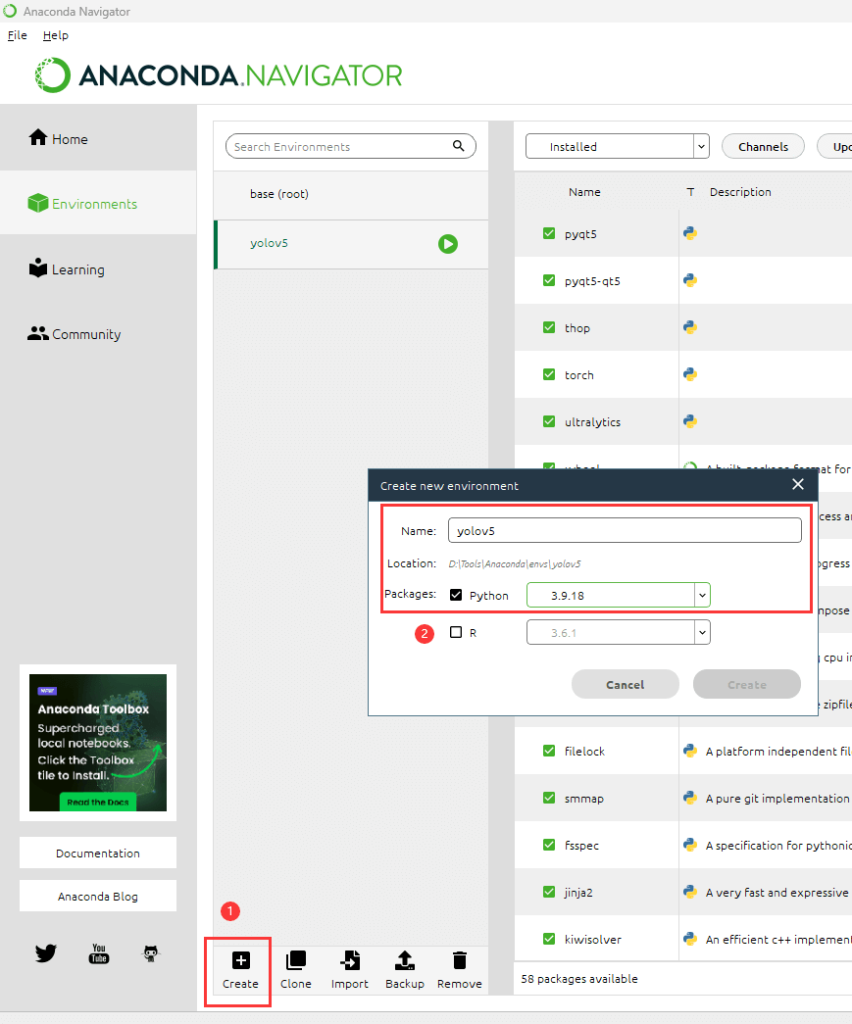Toggle the filelock package checkbox

[549, 751]
